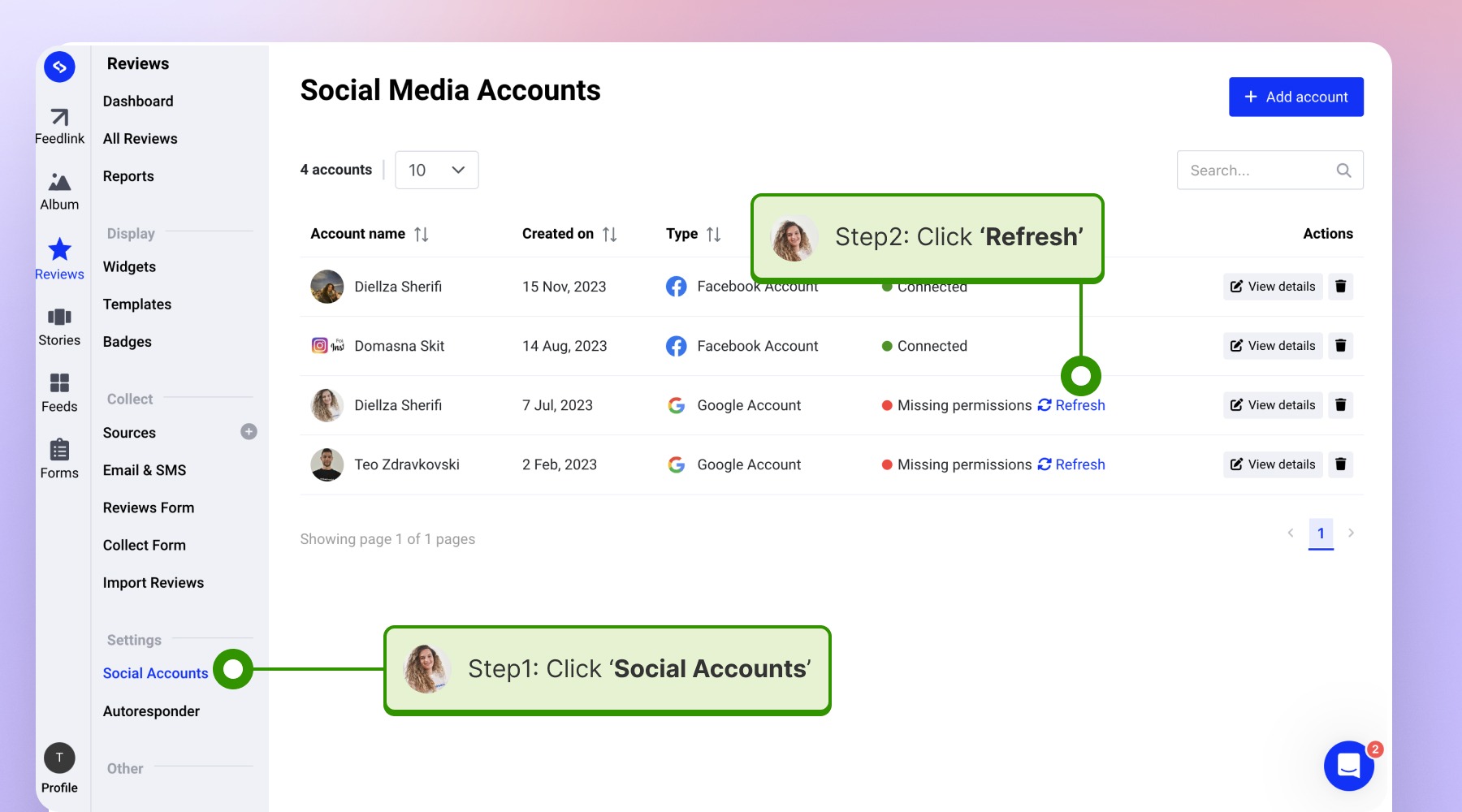Screen dimensions: 1462x812
Task: Refresh Teo Zdravkovski's account permissions
Action: (x=1071, y=464)
